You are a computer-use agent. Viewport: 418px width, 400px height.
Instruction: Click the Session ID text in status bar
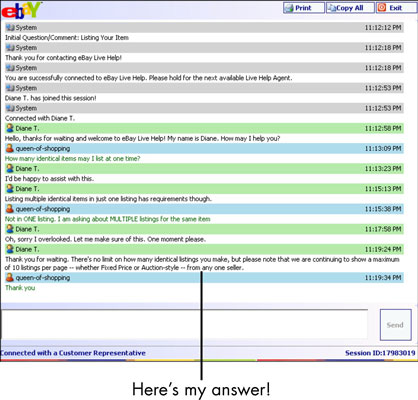pyautogui.click(x=380, y=353)
